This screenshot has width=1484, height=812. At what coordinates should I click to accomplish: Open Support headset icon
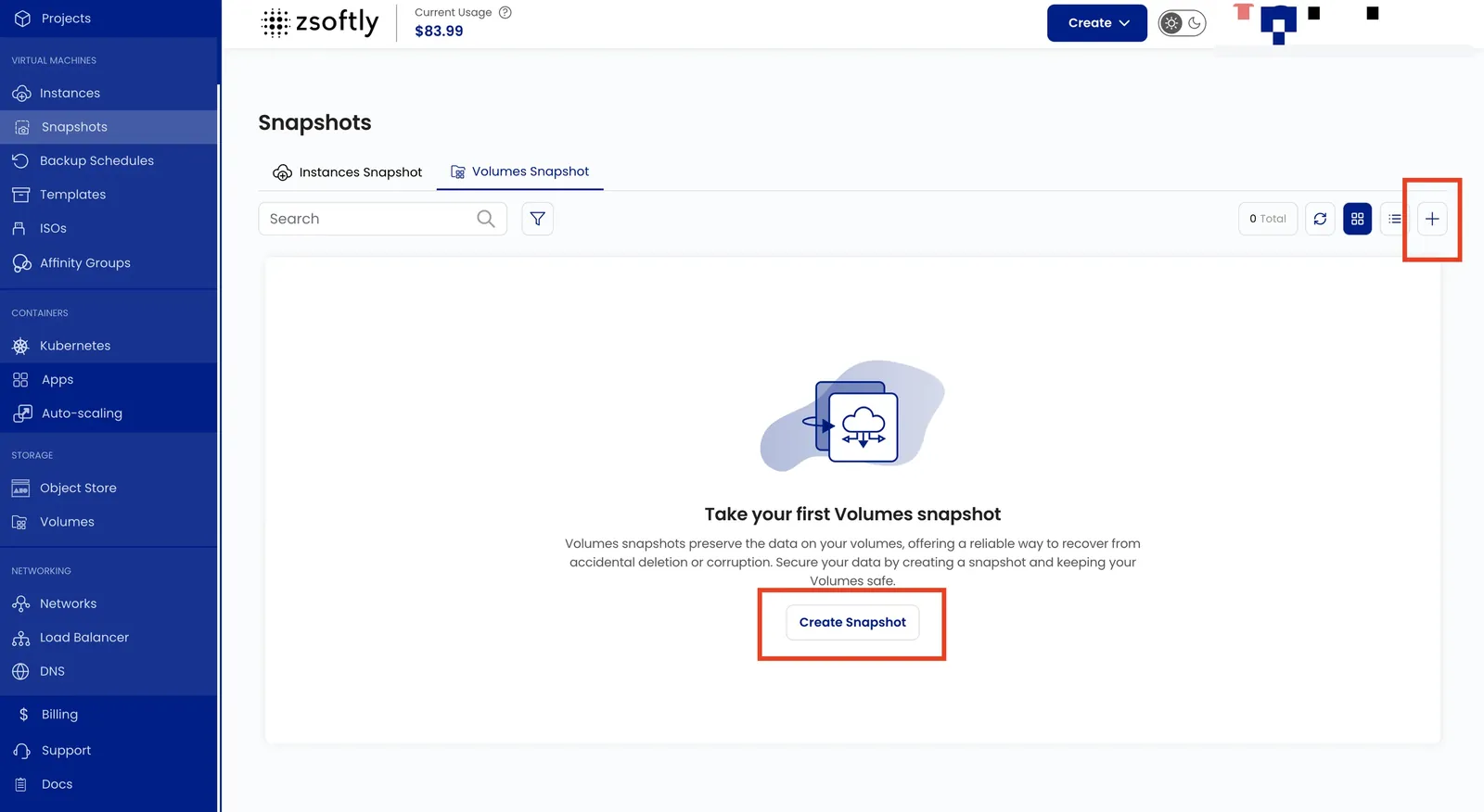(x=22, y=751)
